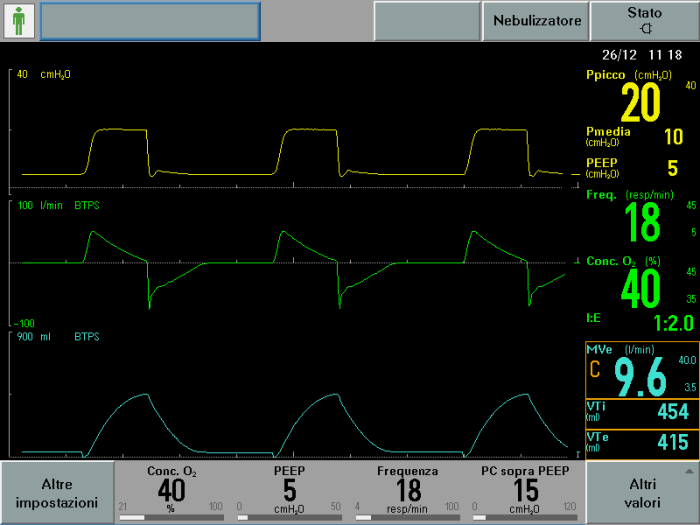Expand Altri valori additional values
Viewport: 700px width, 525px height.
point(642,492)
